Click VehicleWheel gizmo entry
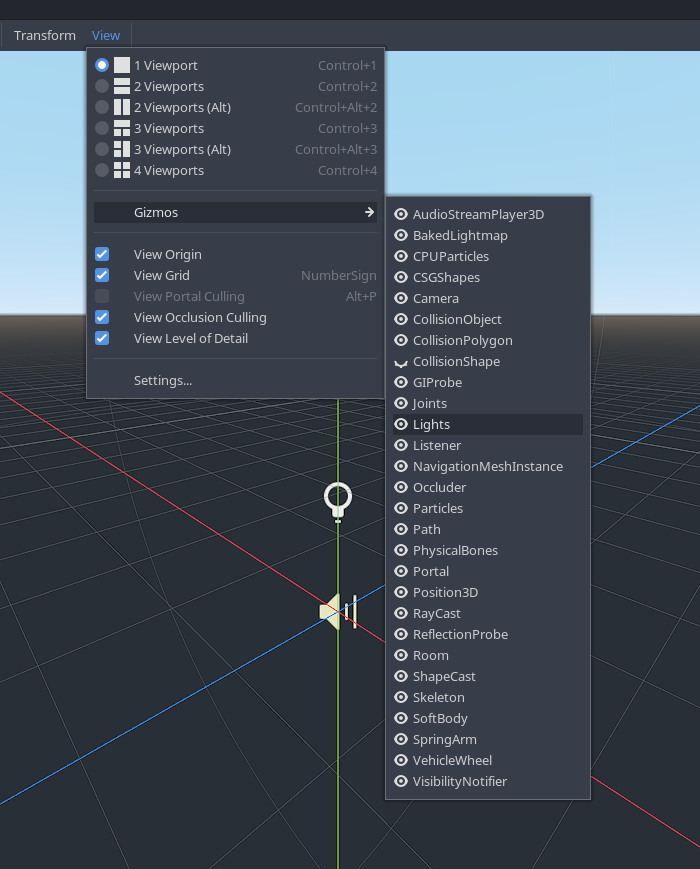700x869 pixels. 488,761
